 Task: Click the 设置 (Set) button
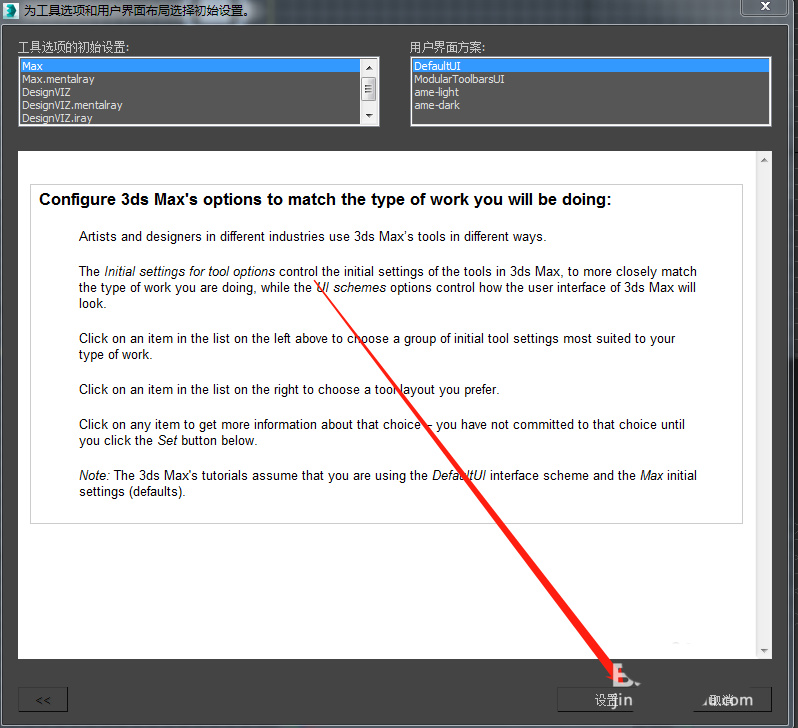595,700
